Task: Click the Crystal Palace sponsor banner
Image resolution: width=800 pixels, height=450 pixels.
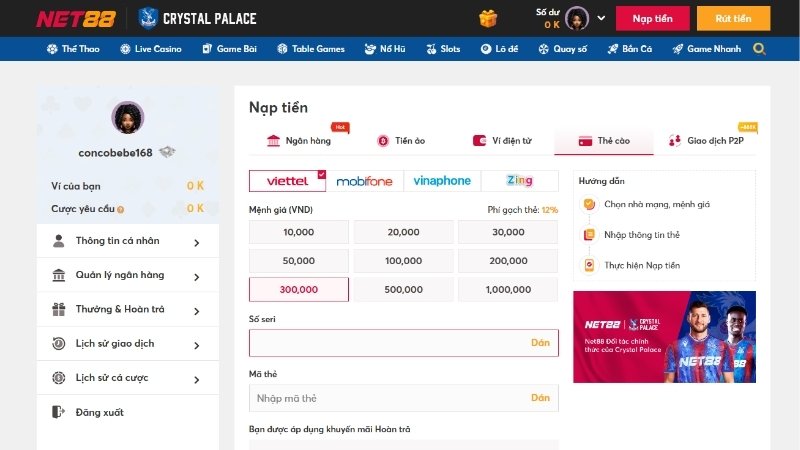Action: pos(664,337)
